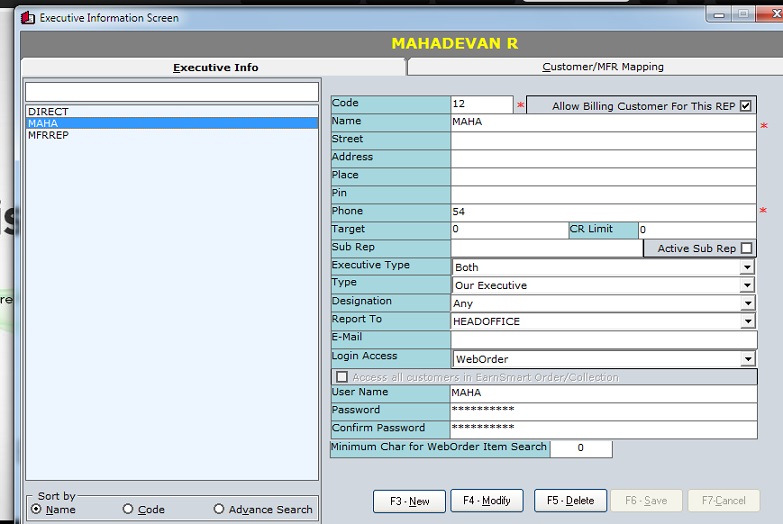The height and width of the screenshot is (524, 783).
Task: Click the Executive Information Screen app icon
Action: [28, 18]
